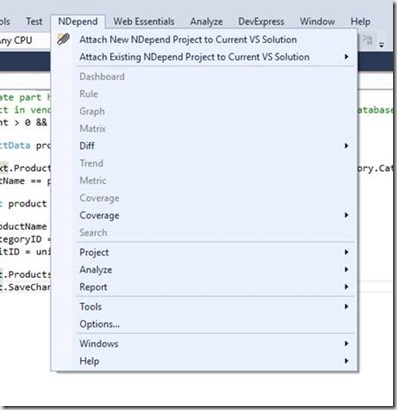
Task: Expand the Analyze submenu arrow in dropdown
Action: point(347,270)
